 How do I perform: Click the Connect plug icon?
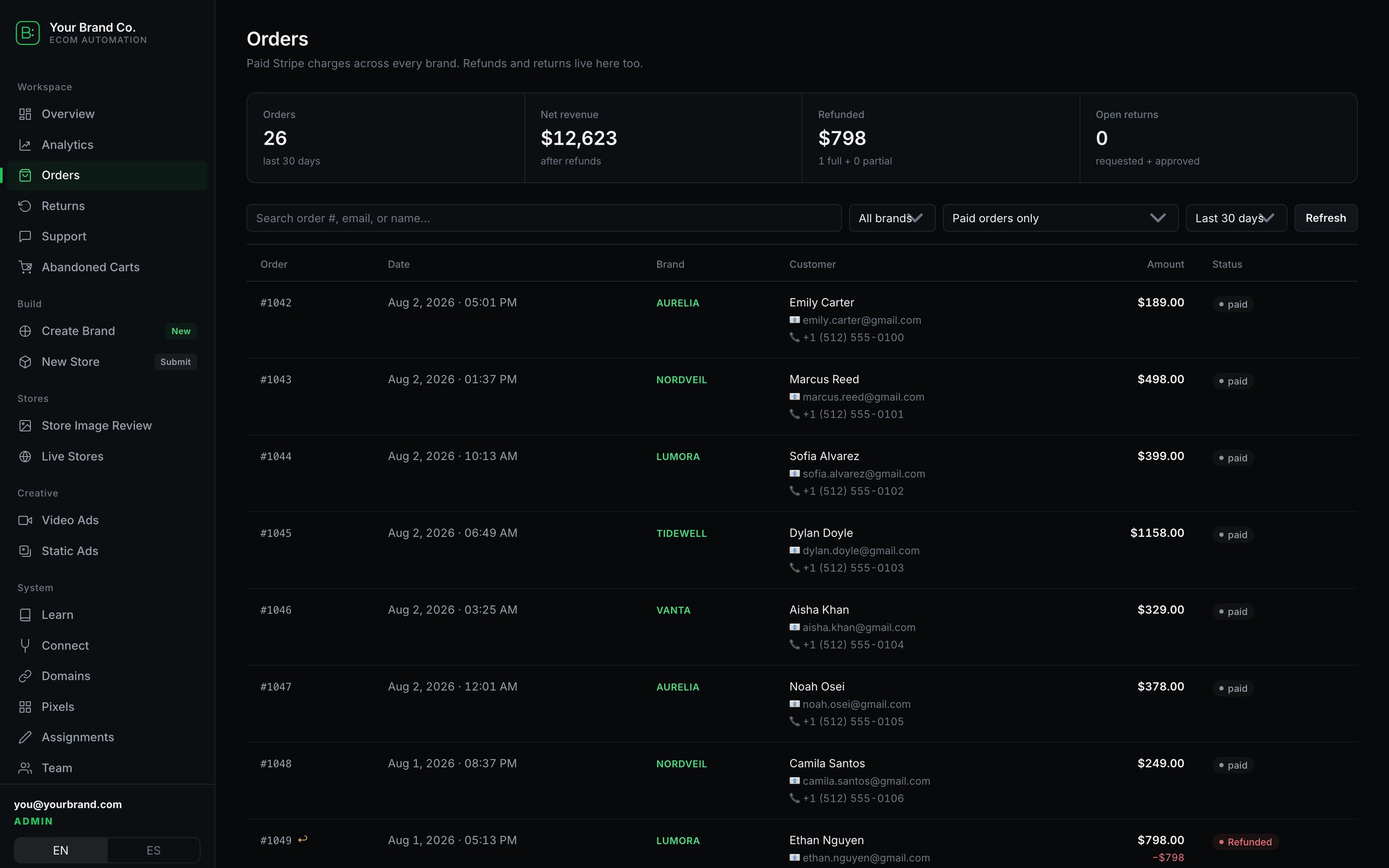25,645
